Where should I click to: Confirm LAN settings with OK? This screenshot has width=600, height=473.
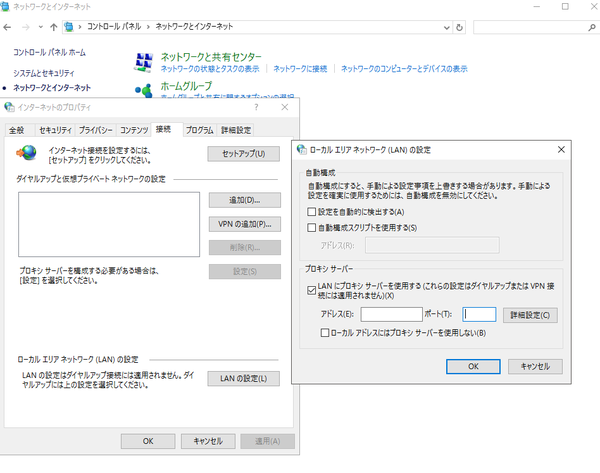point(473,366)
